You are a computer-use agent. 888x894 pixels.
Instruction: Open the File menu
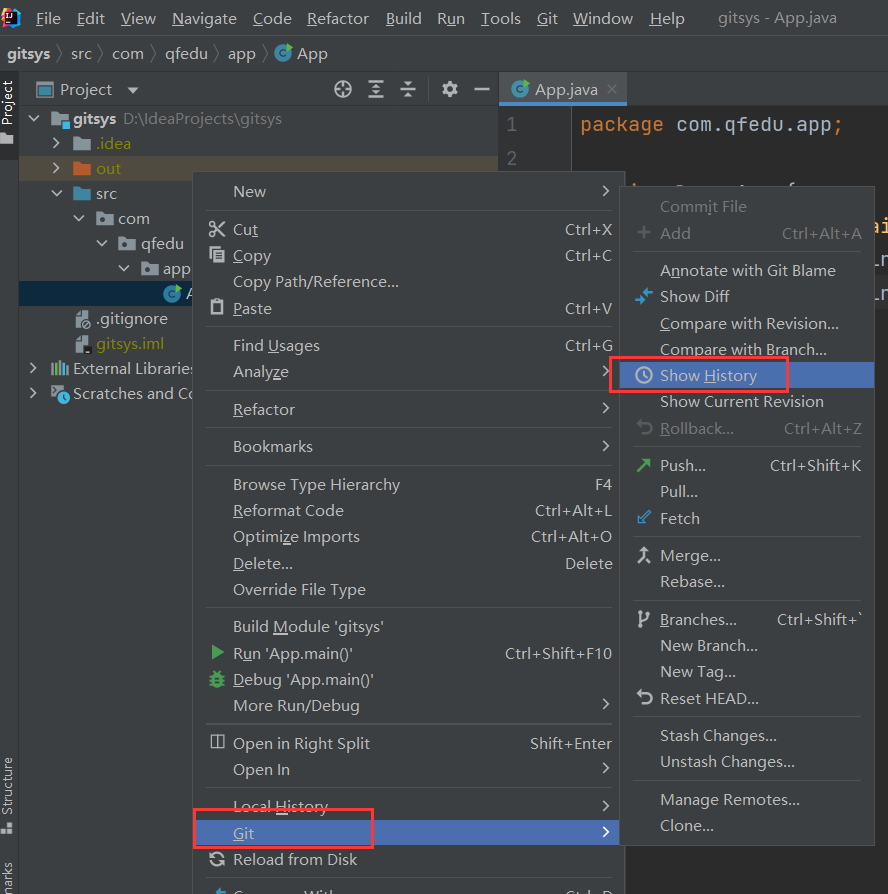48,18
